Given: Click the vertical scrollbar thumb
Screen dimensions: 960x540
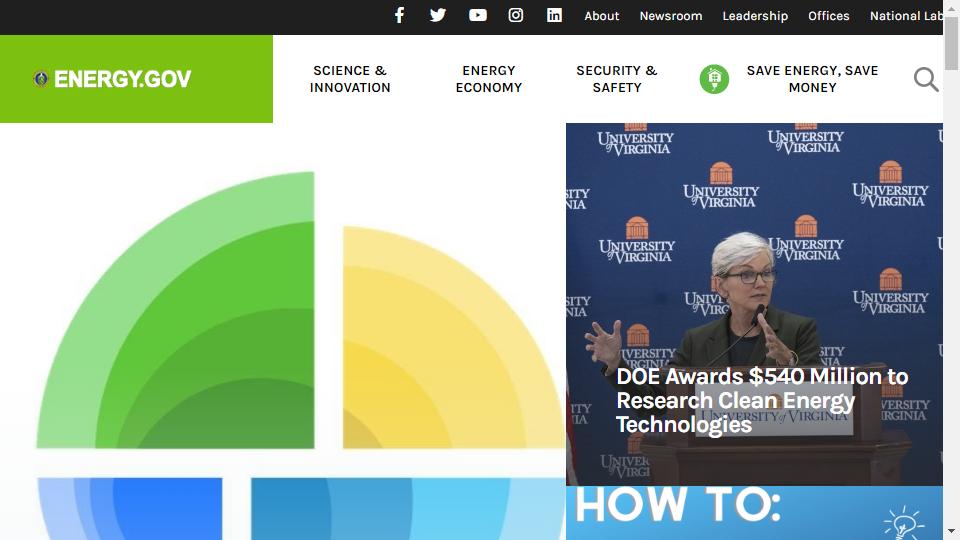Looking at the screenshot, I should tap(951, 43).
